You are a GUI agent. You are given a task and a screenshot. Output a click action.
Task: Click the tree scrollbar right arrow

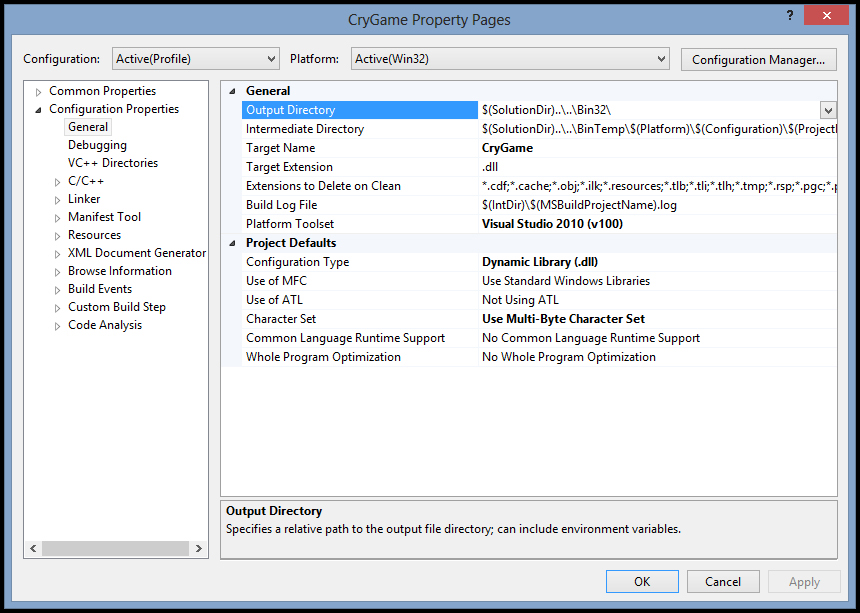pos(199,548)
